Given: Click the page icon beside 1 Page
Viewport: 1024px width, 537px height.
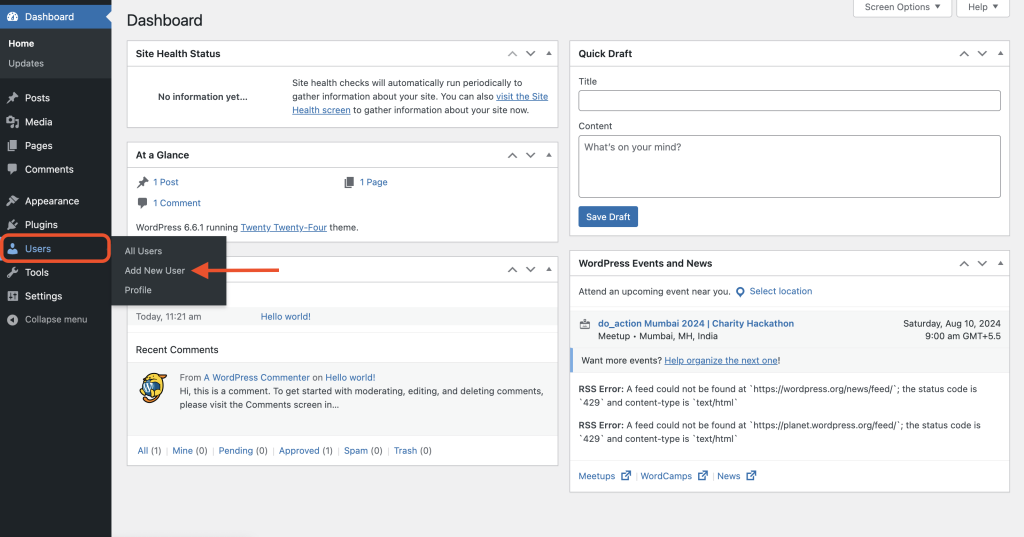Looking at the screenshot, I should [x=349, y=182].
